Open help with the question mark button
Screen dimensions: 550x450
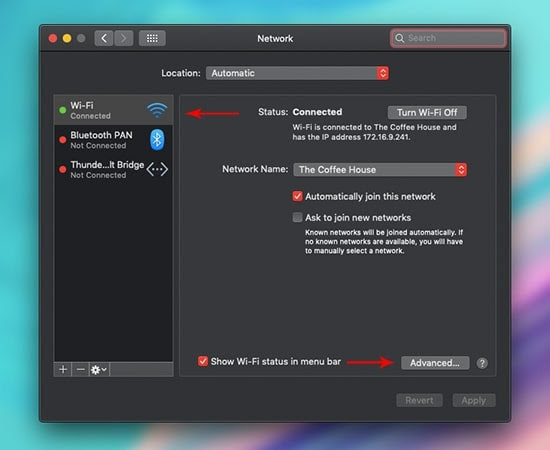pyautogui.click(x=482, y=363)
